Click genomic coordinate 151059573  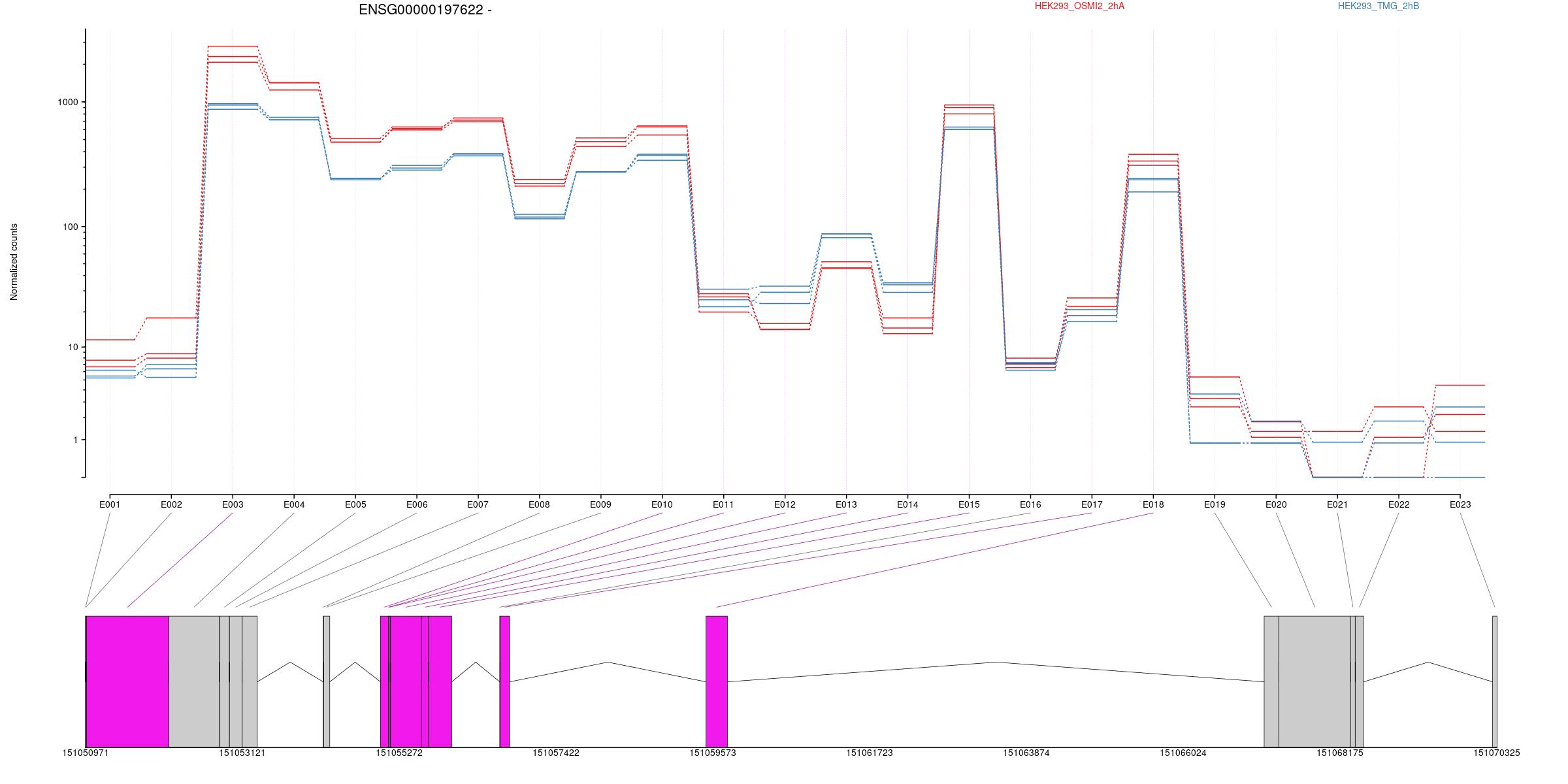tap(713, 753)
